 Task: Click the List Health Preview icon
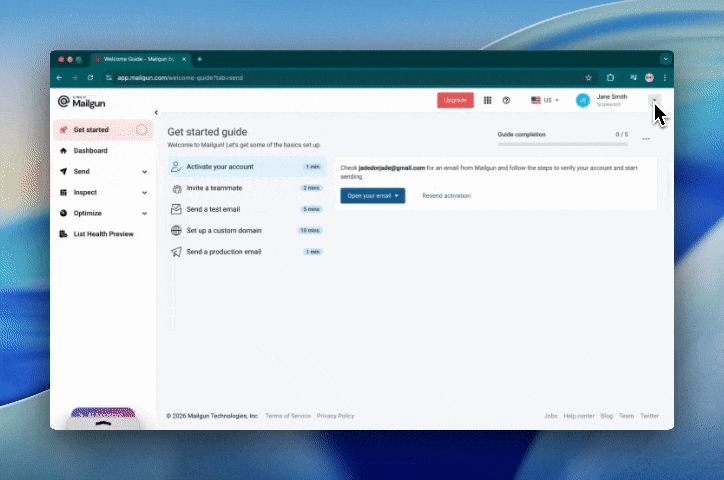(64, 234)
